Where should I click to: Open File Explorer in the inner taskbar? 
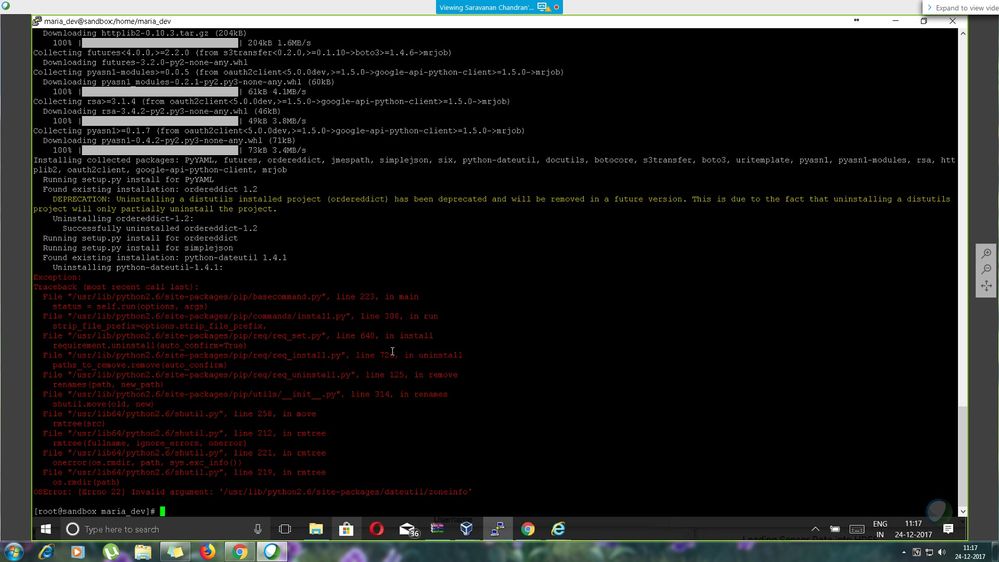(316, 529)
